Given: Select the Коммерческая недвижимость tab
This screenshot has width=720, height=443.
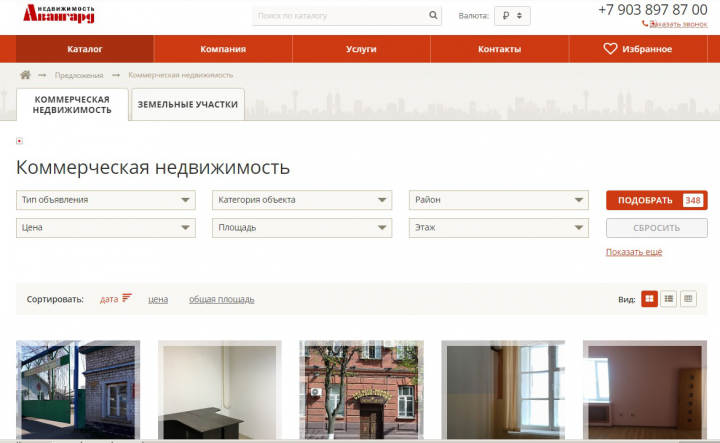Looking at the screenshot, I should pos(72,105).
